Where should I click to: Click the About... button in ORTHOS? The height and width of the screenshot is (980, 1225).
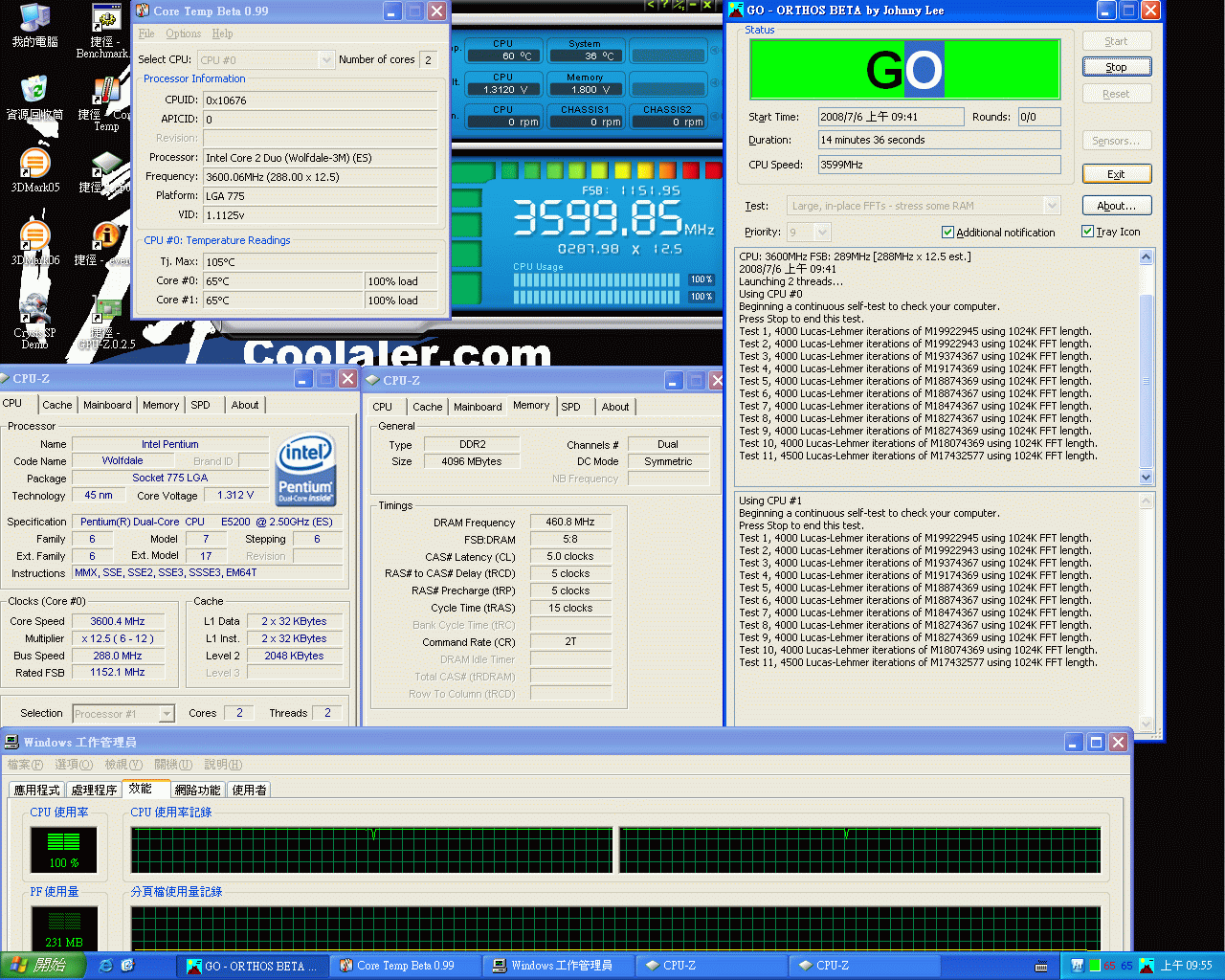point(1116,206)
